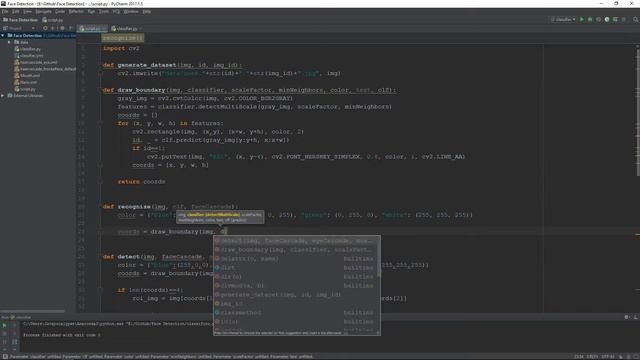Click the autocomplete popup scrollbar
Screen dimensions: 640x360
(x=379, y=257)
